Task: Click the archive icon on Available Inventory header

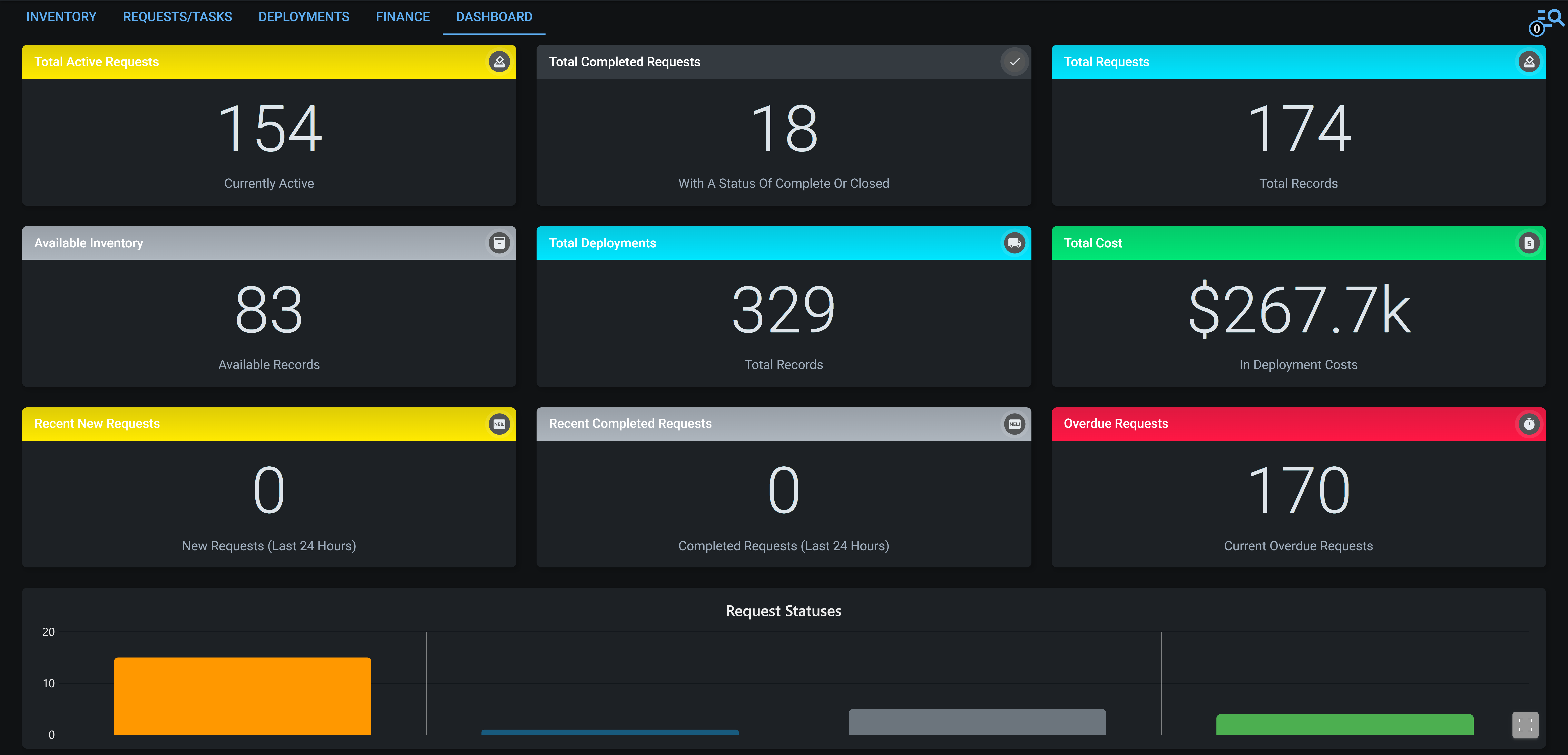Action: coord(499,243)
